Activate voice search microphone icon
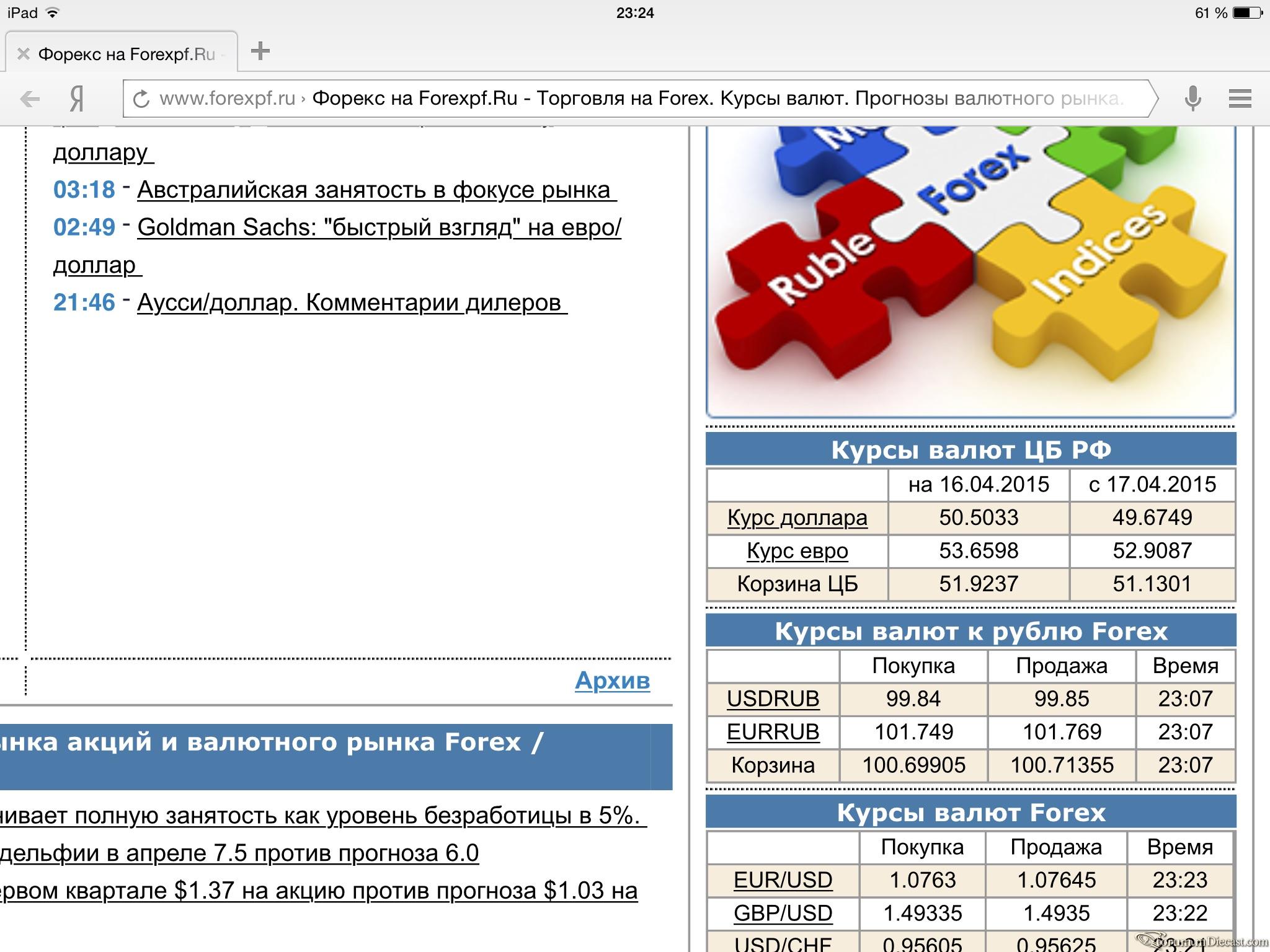This screenshot has height=952, width=1270. coord(1192,99)
